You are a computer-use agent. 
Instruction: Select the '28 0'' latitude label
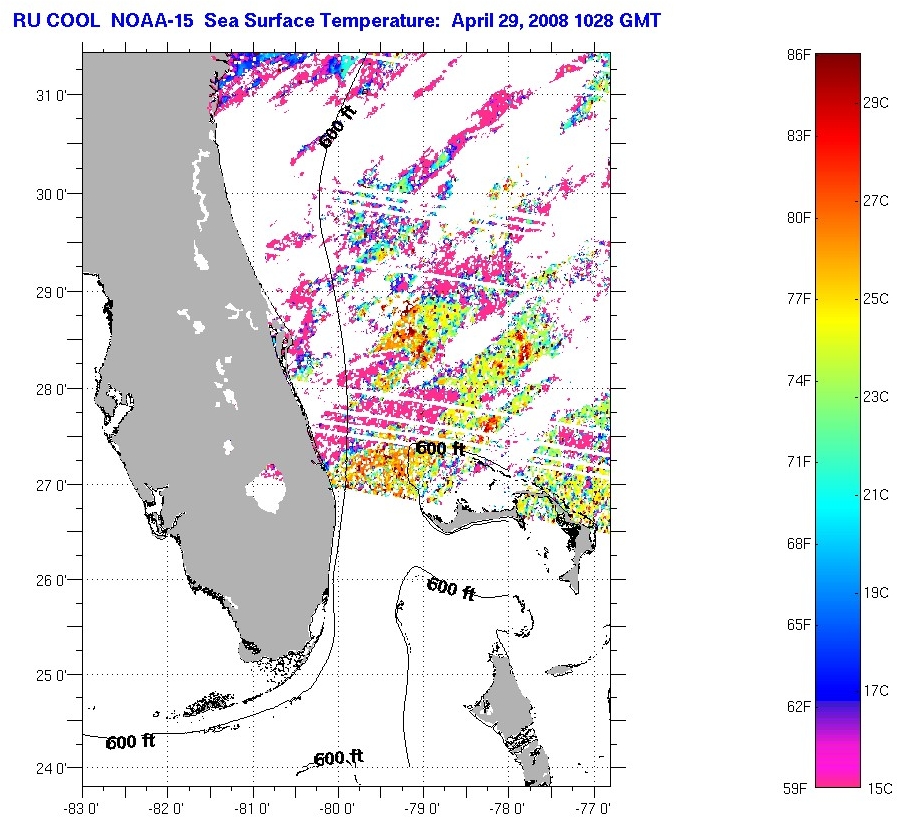(x=51, y=390)
